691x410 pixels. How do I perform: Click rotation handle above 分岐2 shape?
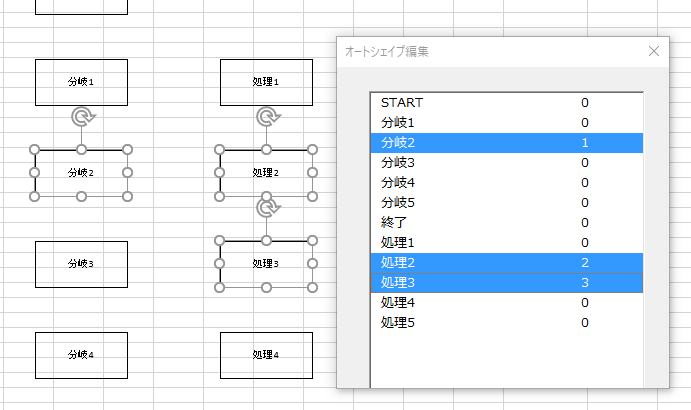[x=82, y=117]
